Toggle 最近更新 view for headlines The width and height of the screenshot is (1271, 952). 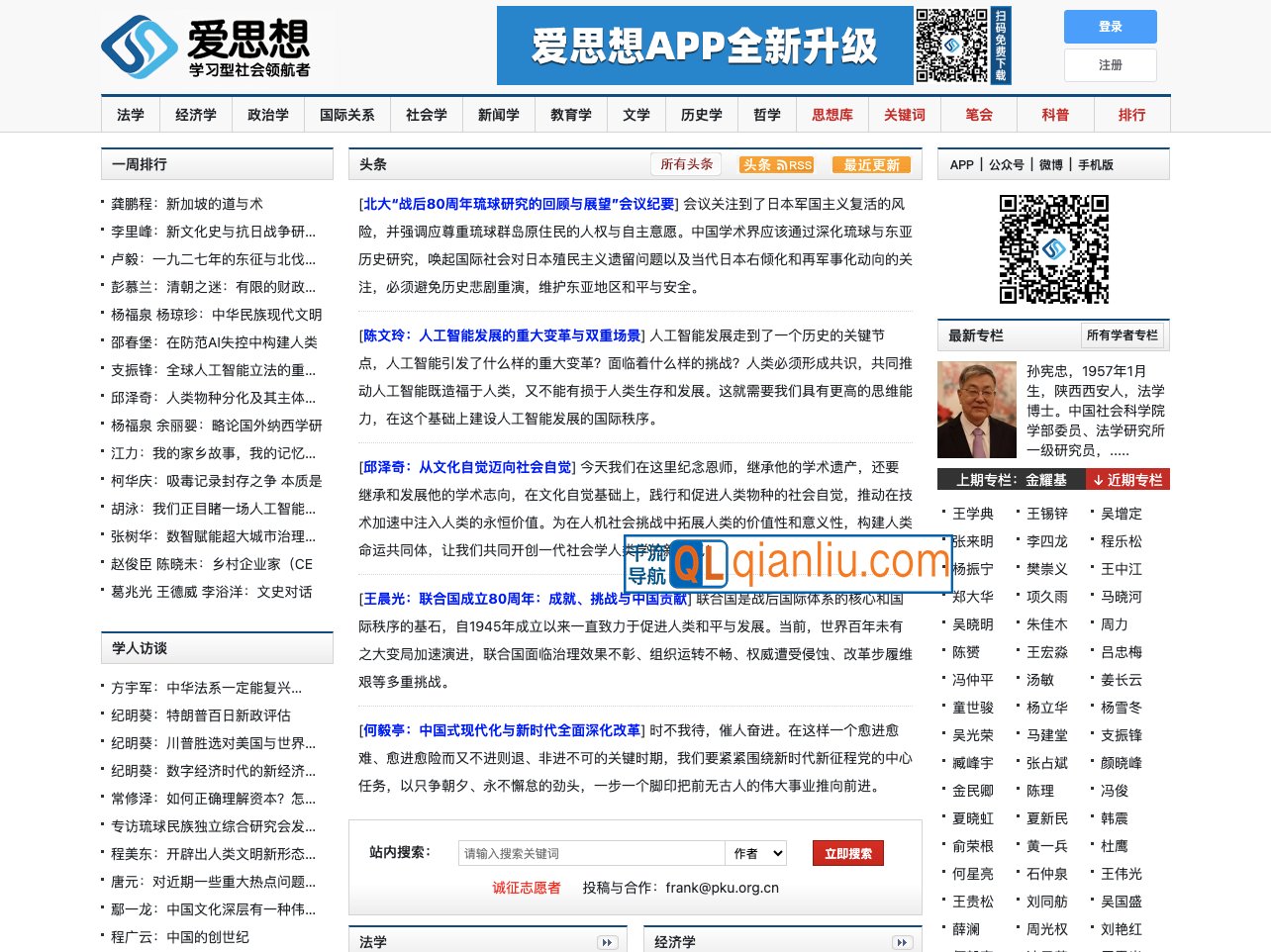[871, 165]
